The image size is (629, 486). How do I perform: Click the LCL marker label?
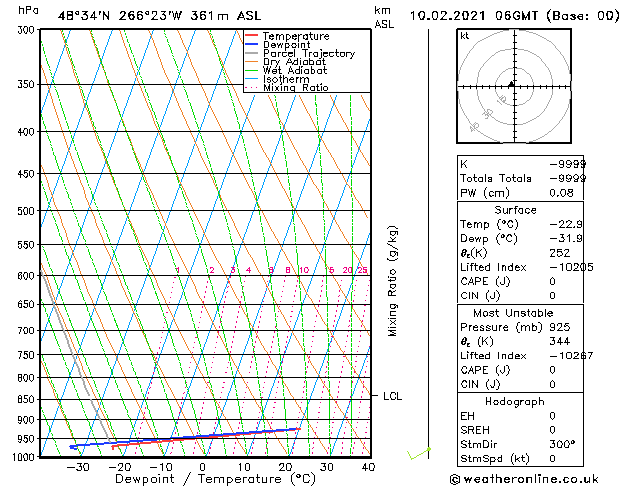[x=392, y=396]
